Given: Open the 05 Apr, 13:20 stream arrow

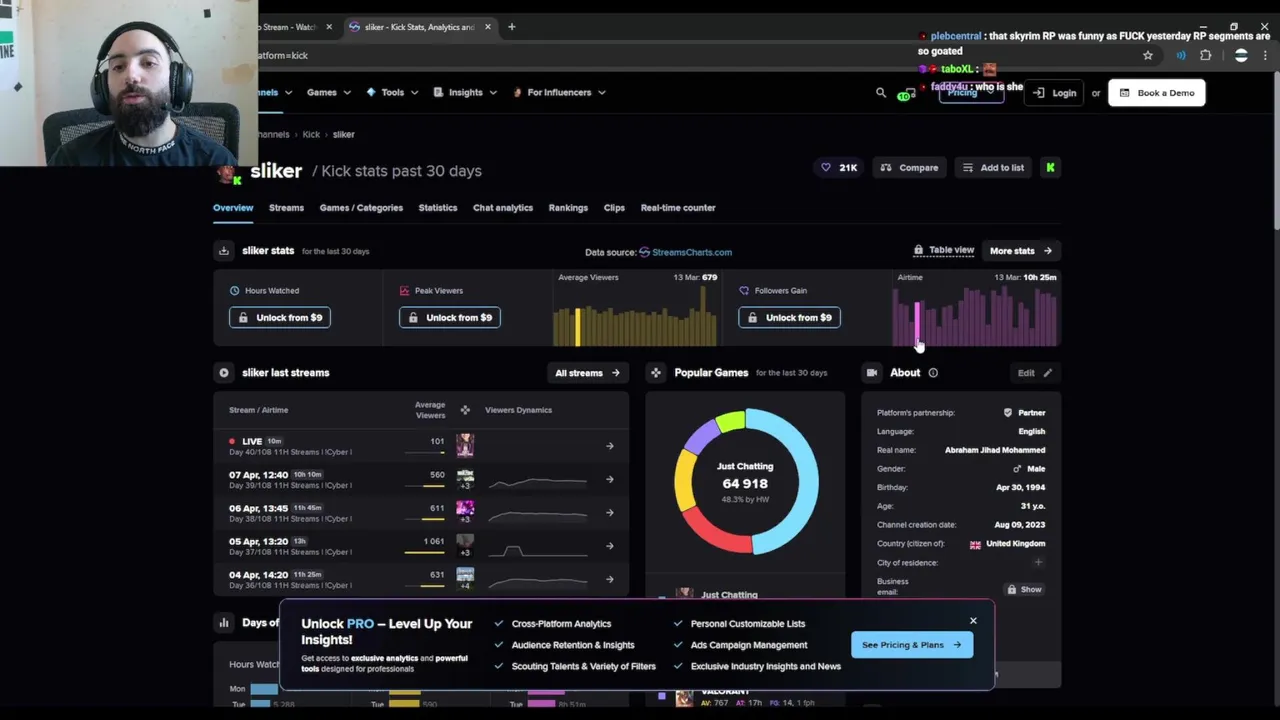Looking at the screenshot, I should [610, 546].
